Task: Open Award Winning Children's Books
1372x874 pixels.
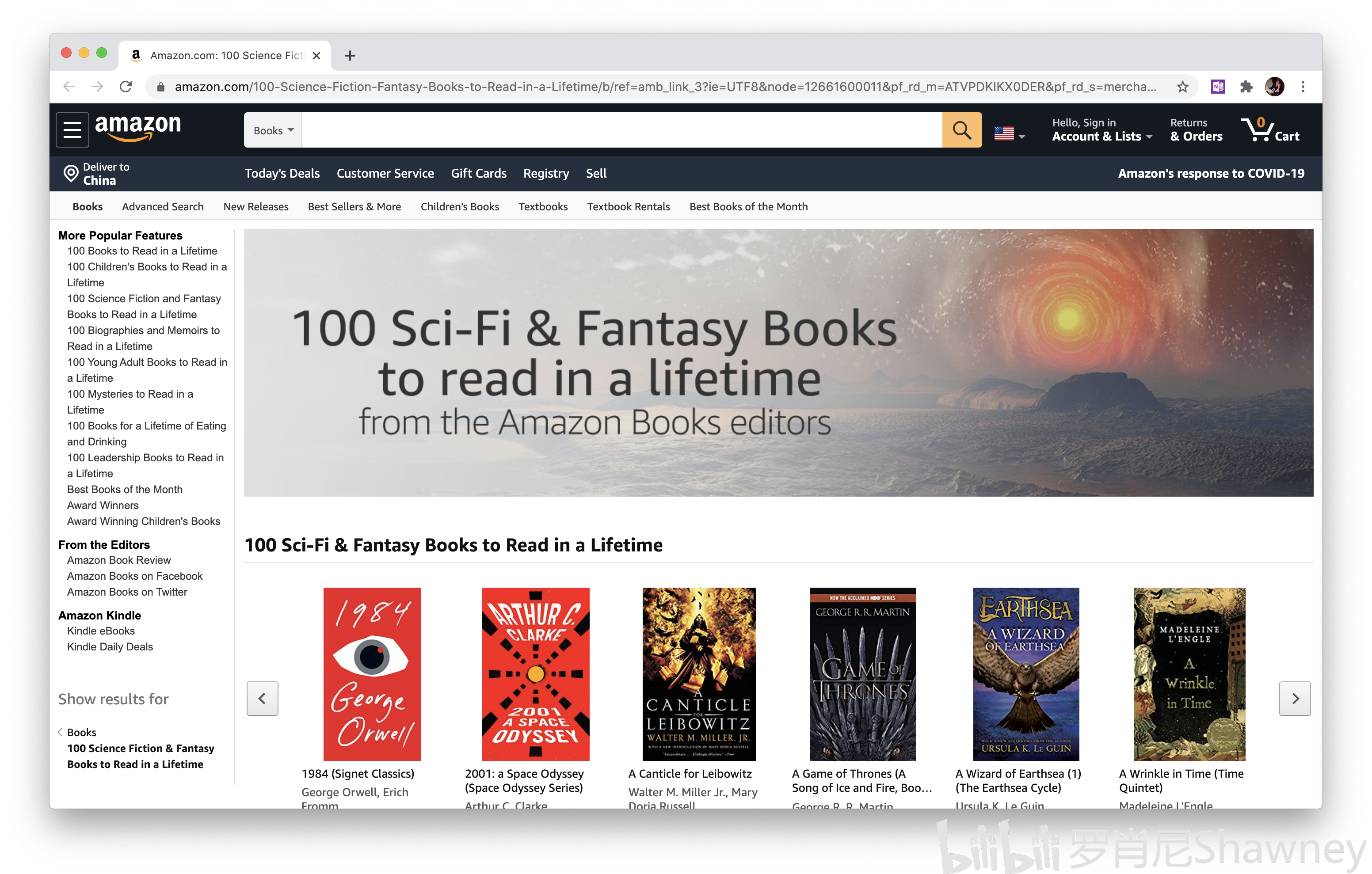Action: pyautogui.click(x=144, y=521)
